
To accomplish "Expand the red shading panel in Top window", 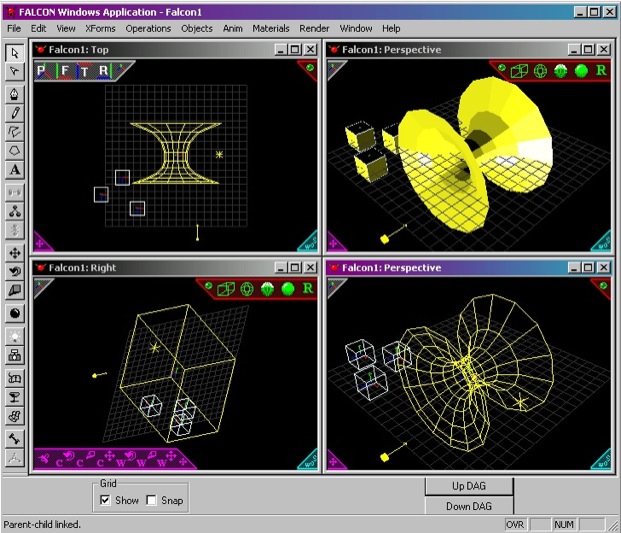I will pyautogui.click(x=309, y=69).
